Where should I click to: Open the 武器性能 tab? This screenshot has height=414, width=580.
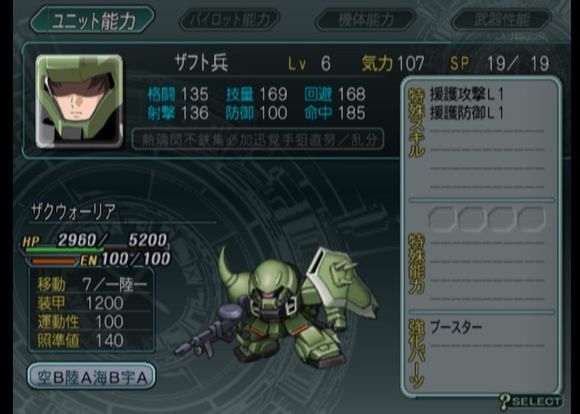point(502,19)
